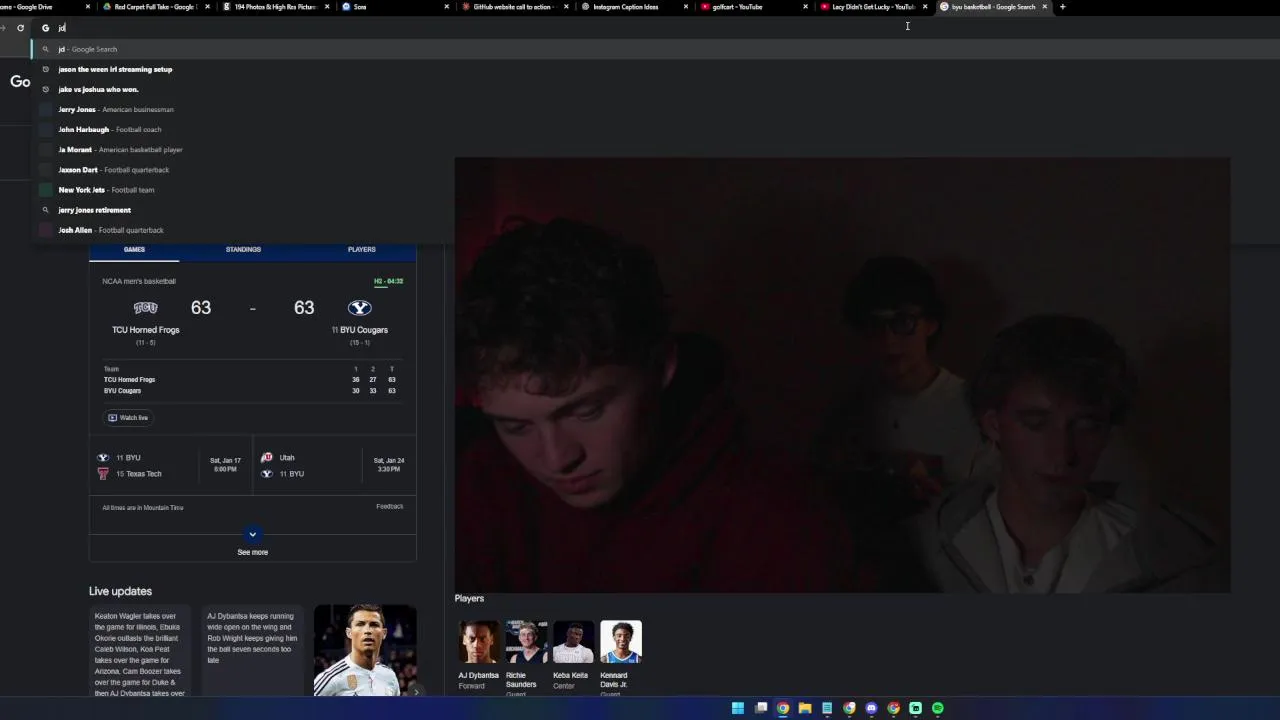Viewport: 1280px width, 720px height.
Task: Close the golfcart - YouTube tab
Action: pos(805,7)
